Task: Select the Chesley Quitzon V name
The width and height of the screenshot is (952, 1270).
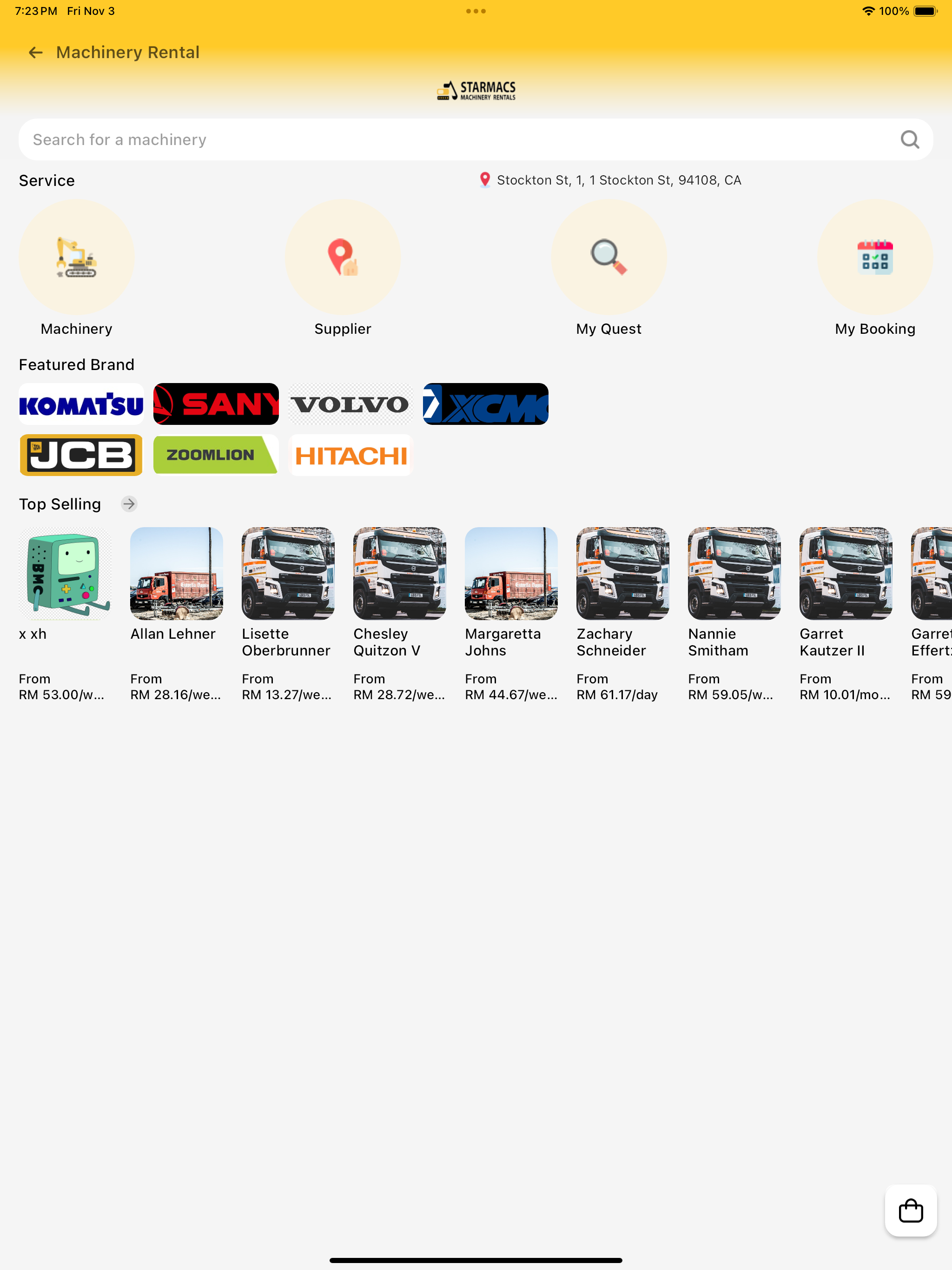Action: [387, 642]
